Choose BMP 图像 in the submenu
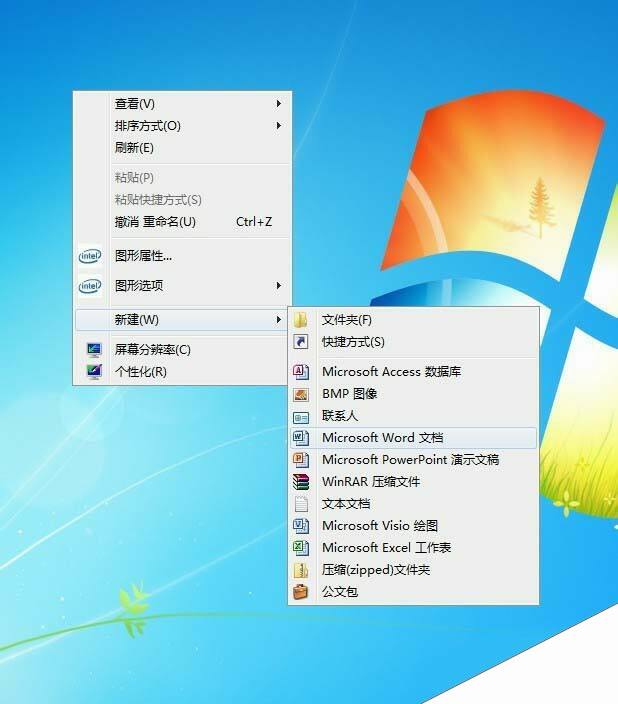The image size is (618, 704). [413, 394]
